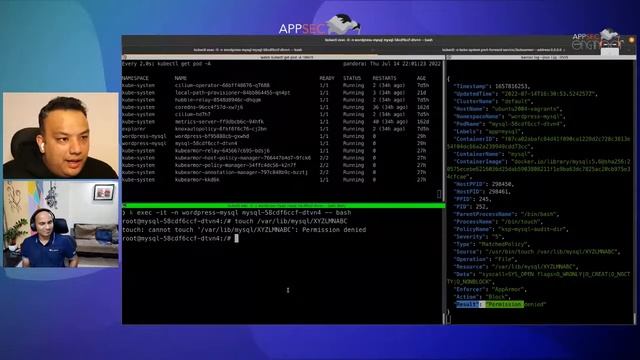Click the coredns pod name
The width and height of the screenshot is (640, 360).
209,107
